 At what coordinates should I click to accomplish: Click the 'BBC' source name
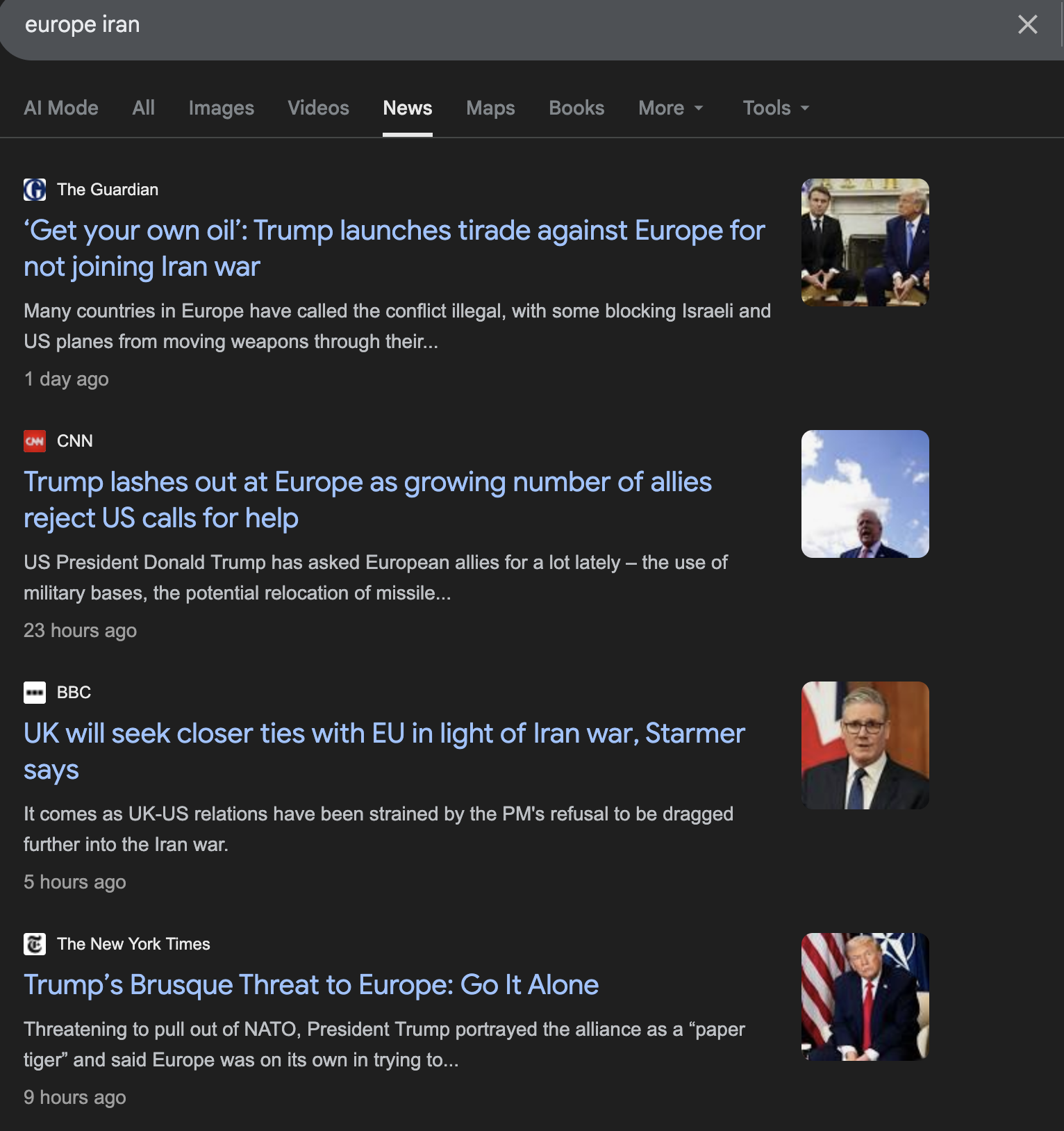[x=74, y=693]
